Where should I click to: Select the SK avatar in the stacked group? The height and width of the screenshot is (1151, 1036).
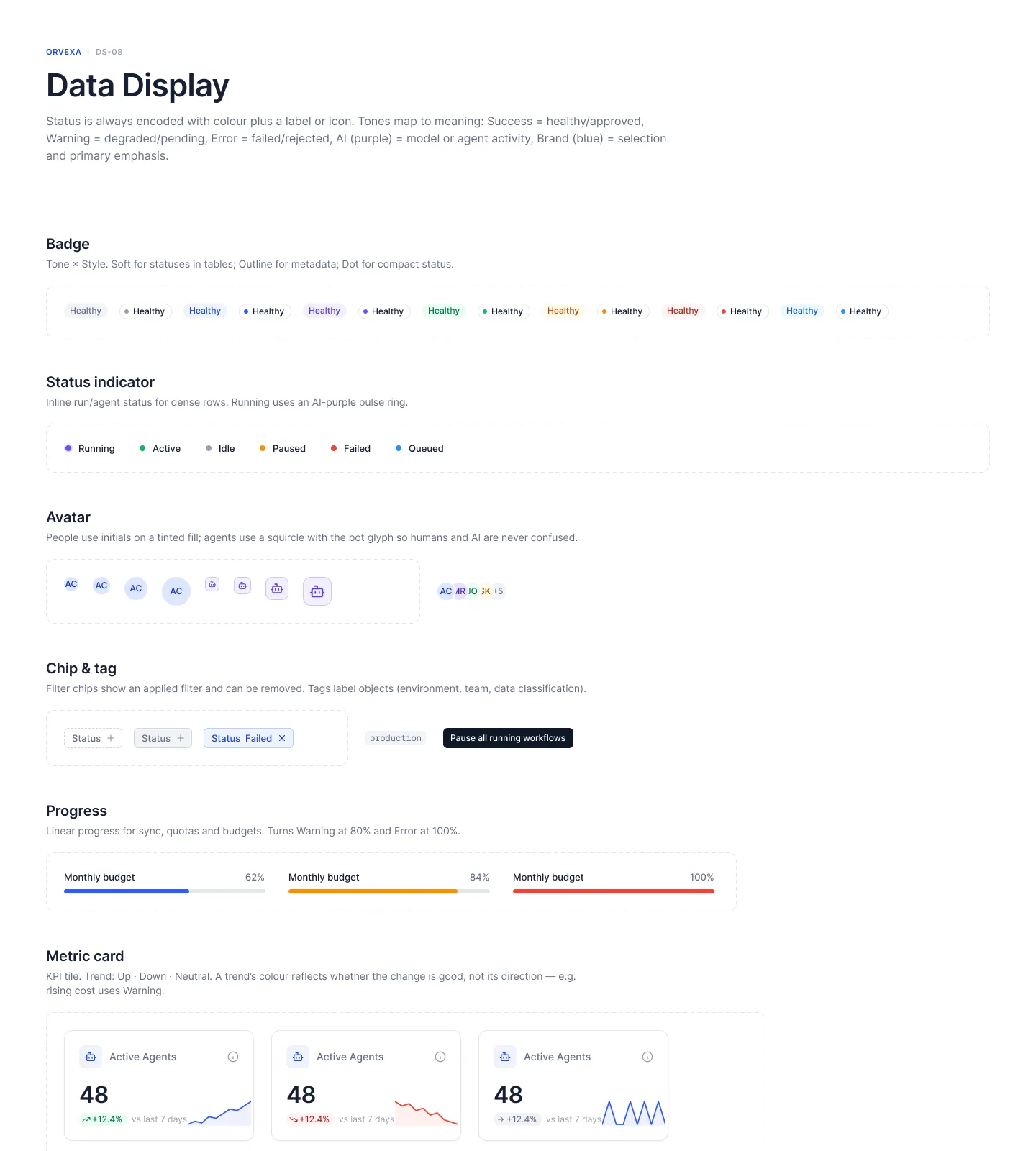pos(486,591)
